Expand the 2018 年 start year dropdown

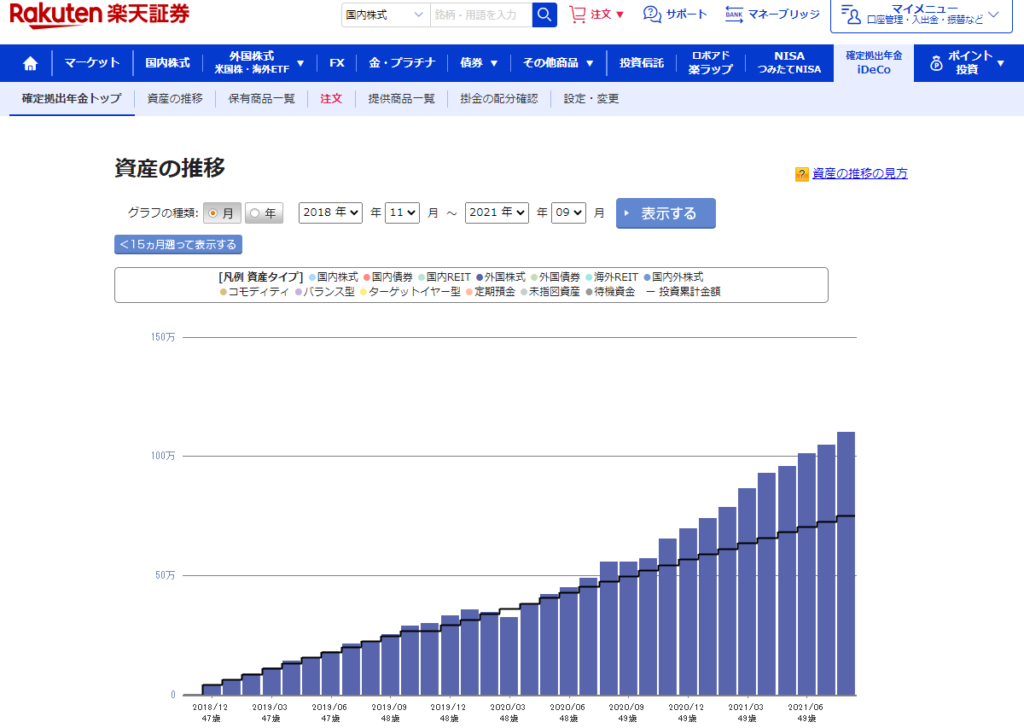click(331, 213)
